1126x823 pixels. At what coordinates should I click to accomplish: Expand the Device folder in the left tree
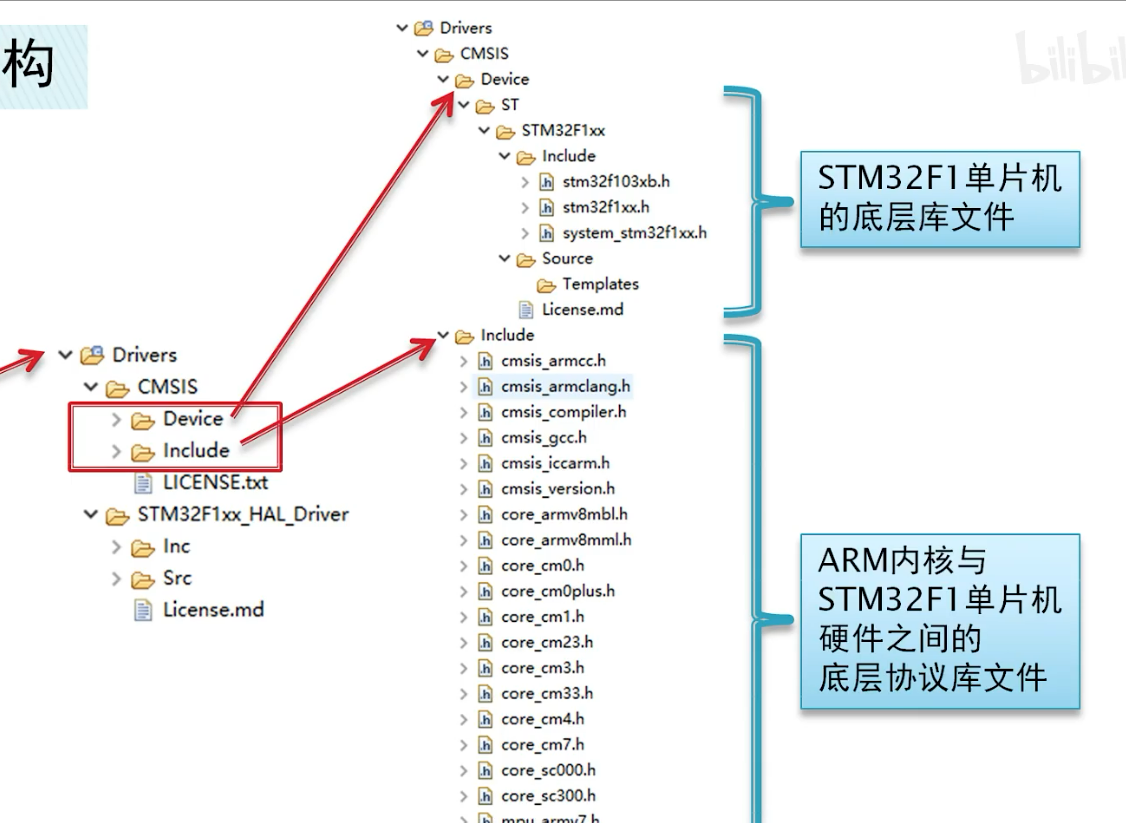click(116, 419)
